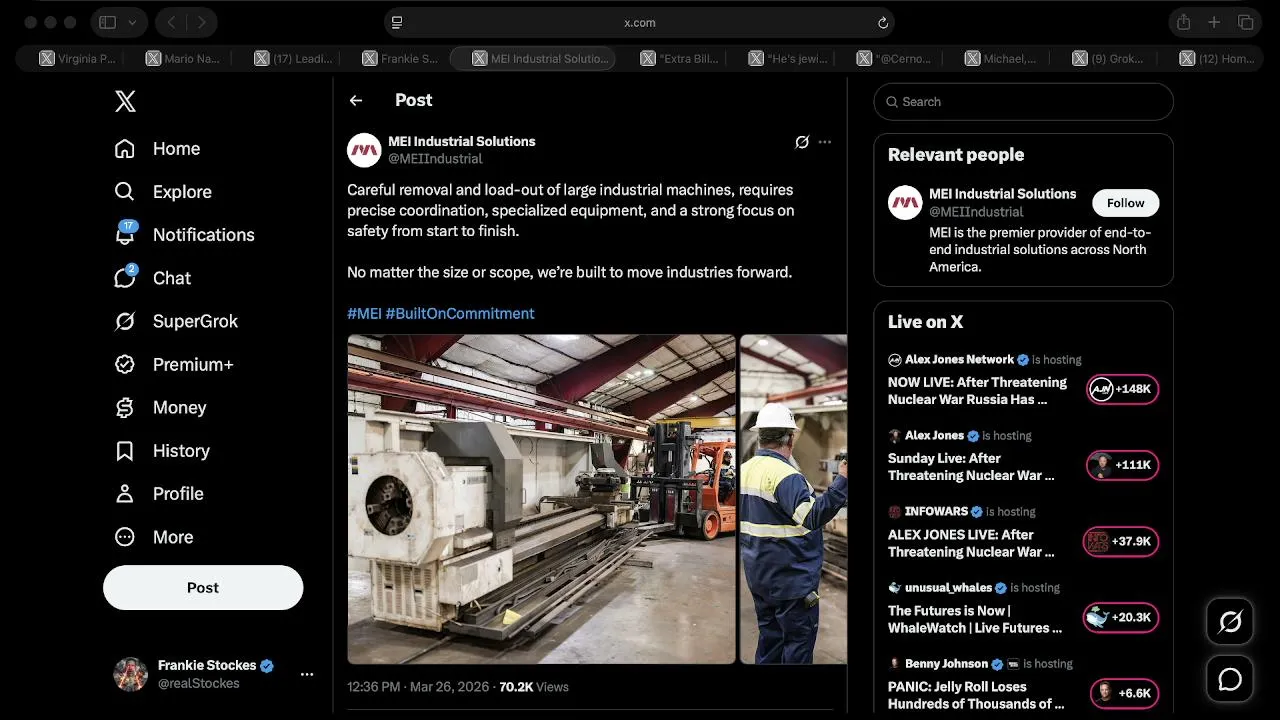Switch to the Michael,... tab
Image resolution: width=1280 pixels, height=720 pixels.
point(1002,59)
